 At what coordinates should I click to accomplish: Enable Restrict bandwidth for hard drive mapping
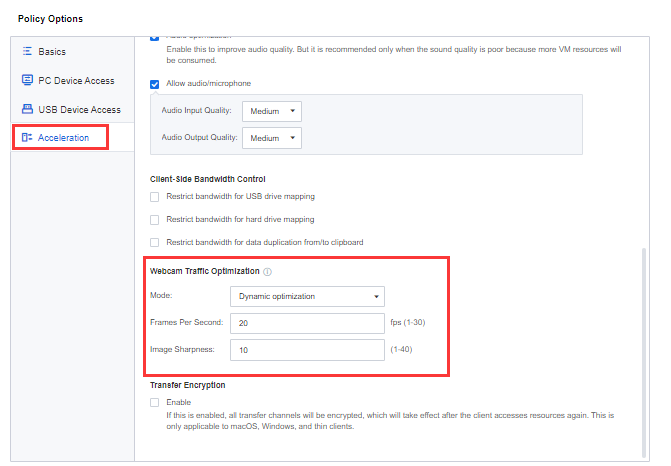pyautogui.click(x=154, y=220)
